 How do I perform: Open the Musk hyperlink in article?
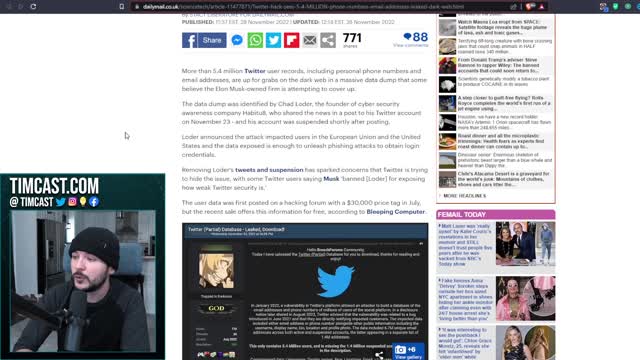tap(331, 179)
